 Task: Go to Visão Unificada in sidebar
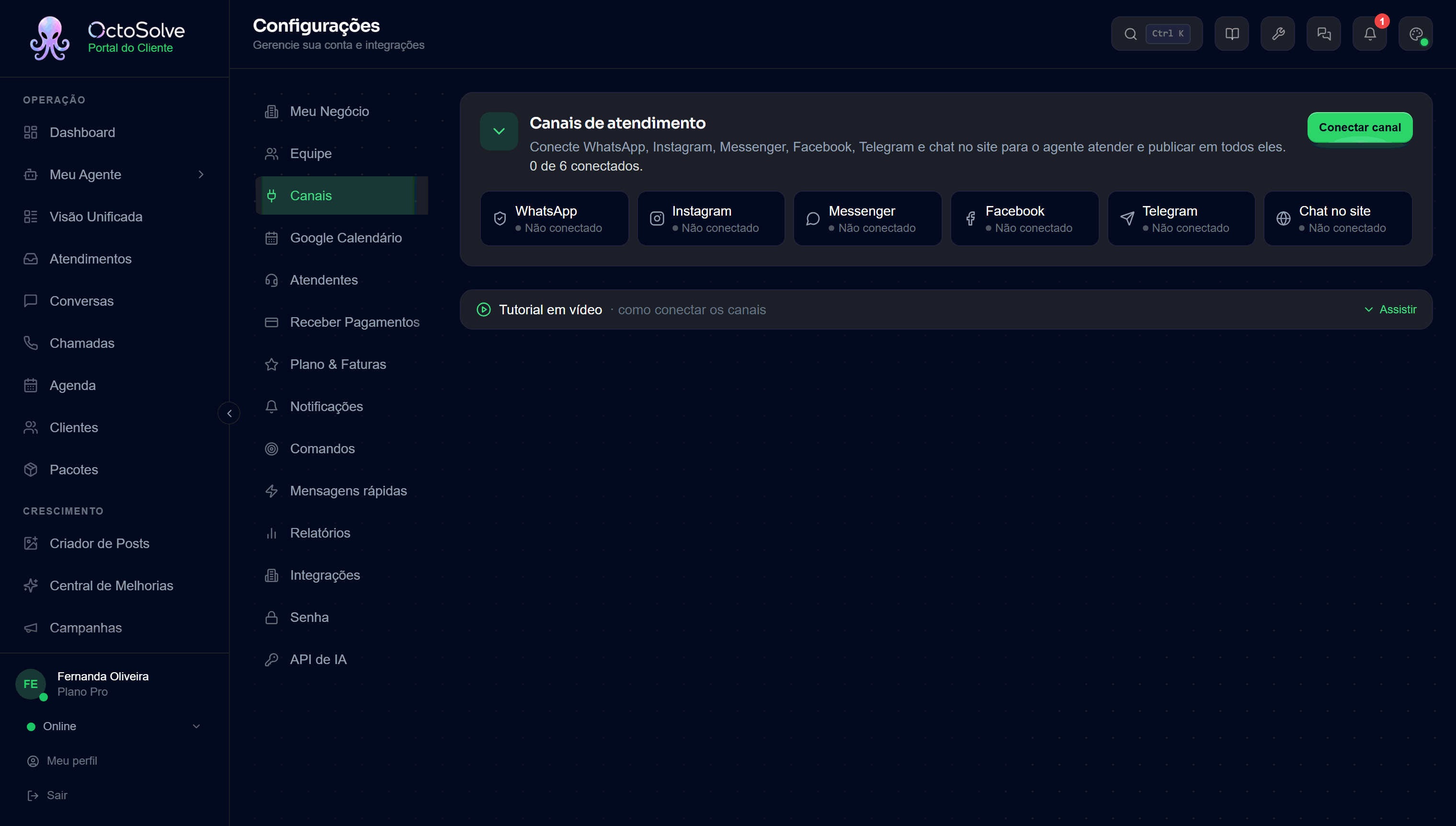(x=114, y=217)
